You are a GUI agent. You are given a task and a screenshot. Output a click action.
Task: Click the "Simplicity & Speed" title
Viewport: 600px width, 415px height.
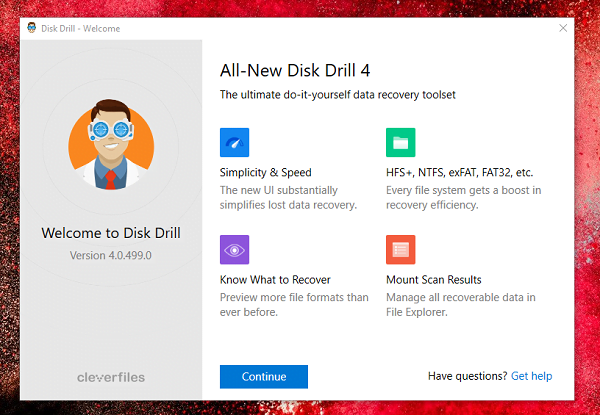click(266, 173)
